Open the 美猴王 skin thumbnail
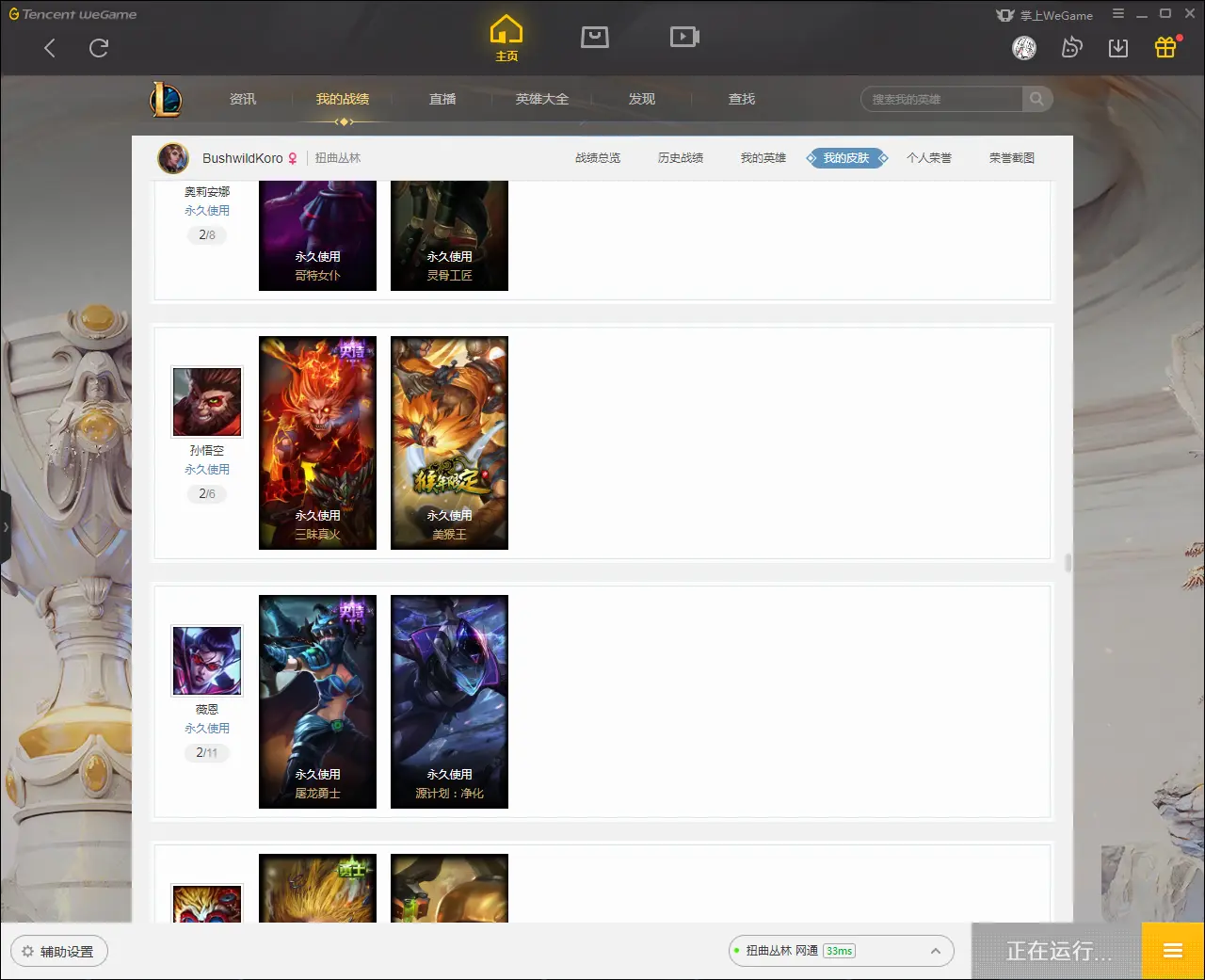The width and height of the screenshot is (1205, 980). coord(449,442)
